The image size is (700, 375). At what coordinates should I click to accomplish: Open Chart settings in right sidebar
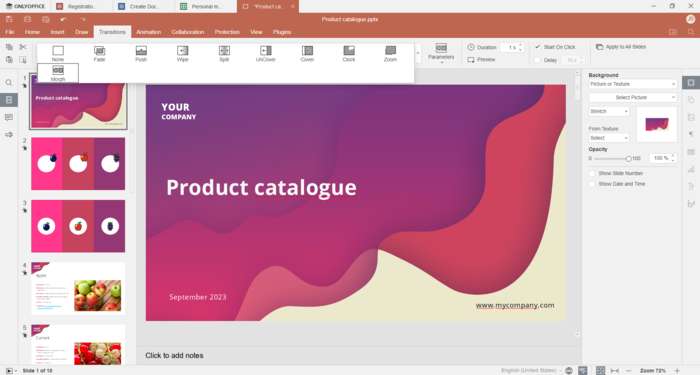click(x=691, y=169)
